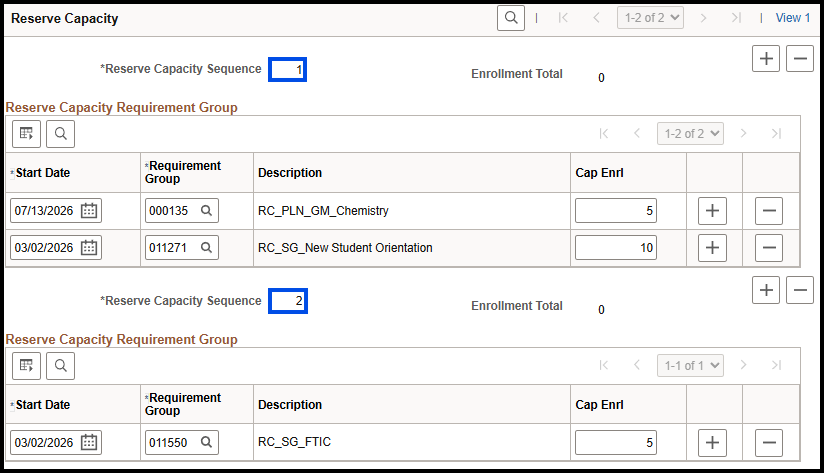
Task: Edit Cap Enrl for RC_PLN_GM_Chemistry
Action: (616, 211)
